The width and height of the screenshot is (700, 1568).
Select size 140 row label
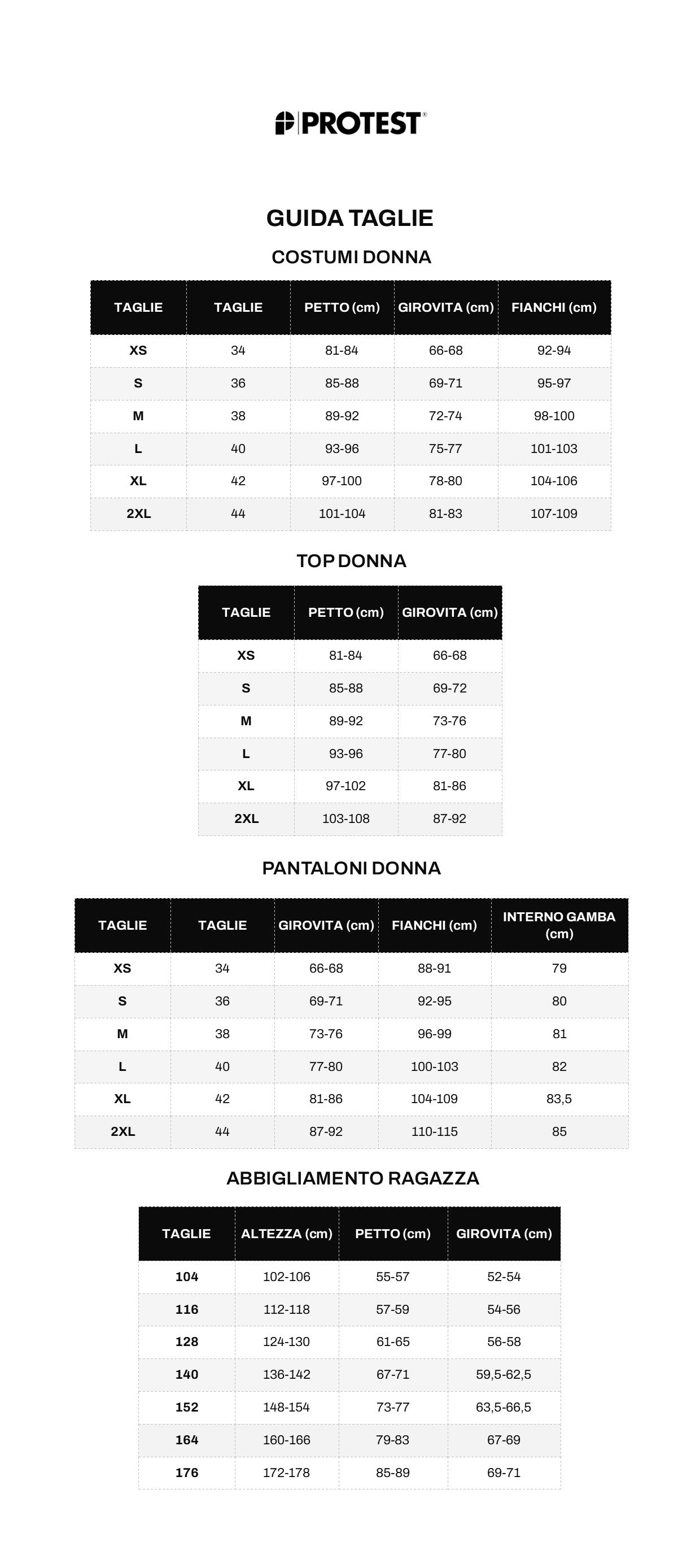click(x=187, y=1374)
